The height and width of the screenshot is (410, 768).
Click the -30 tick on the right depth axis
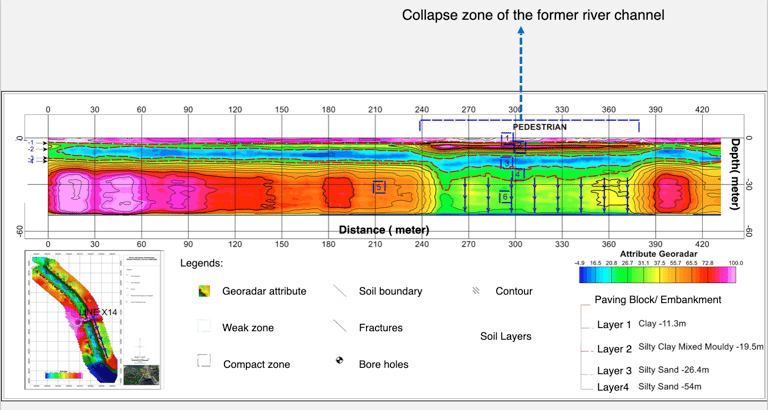(x=747, y=186)
